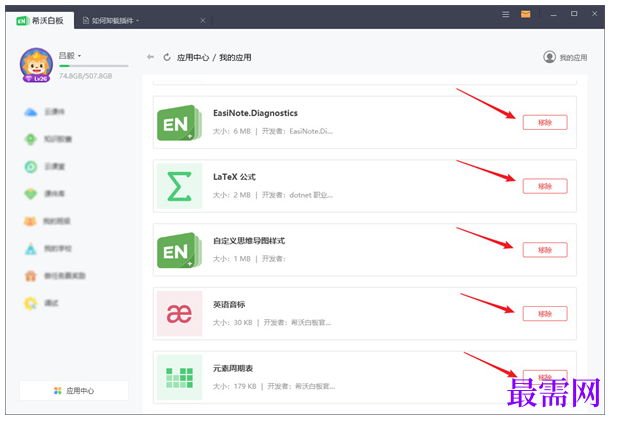Viewport: 619px width, 424px height.
Task: Click the lion user avatar
Action: pos(36,64)
